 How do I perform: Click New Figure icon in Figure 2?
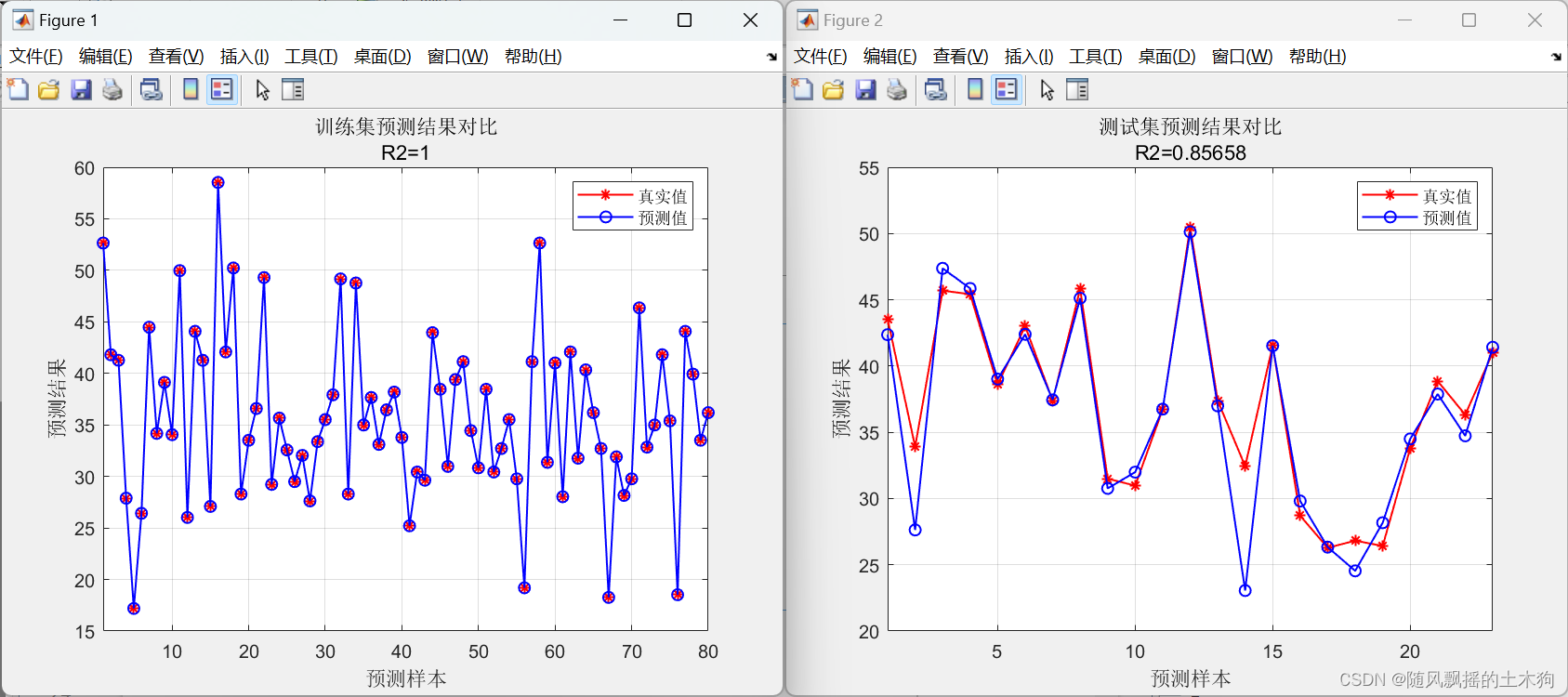802,89
